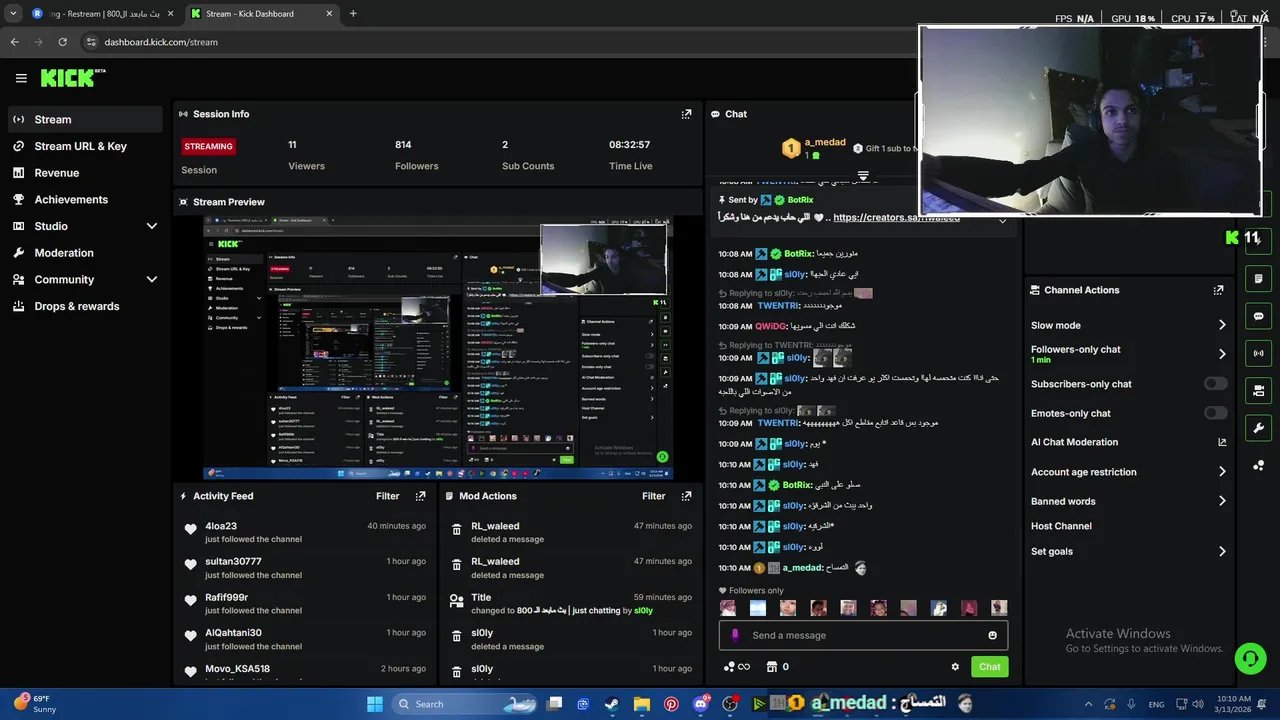The image size is (1280, 720).
Task: Click 4loa23 in Activity Feed
Action: tap(221, 526)
